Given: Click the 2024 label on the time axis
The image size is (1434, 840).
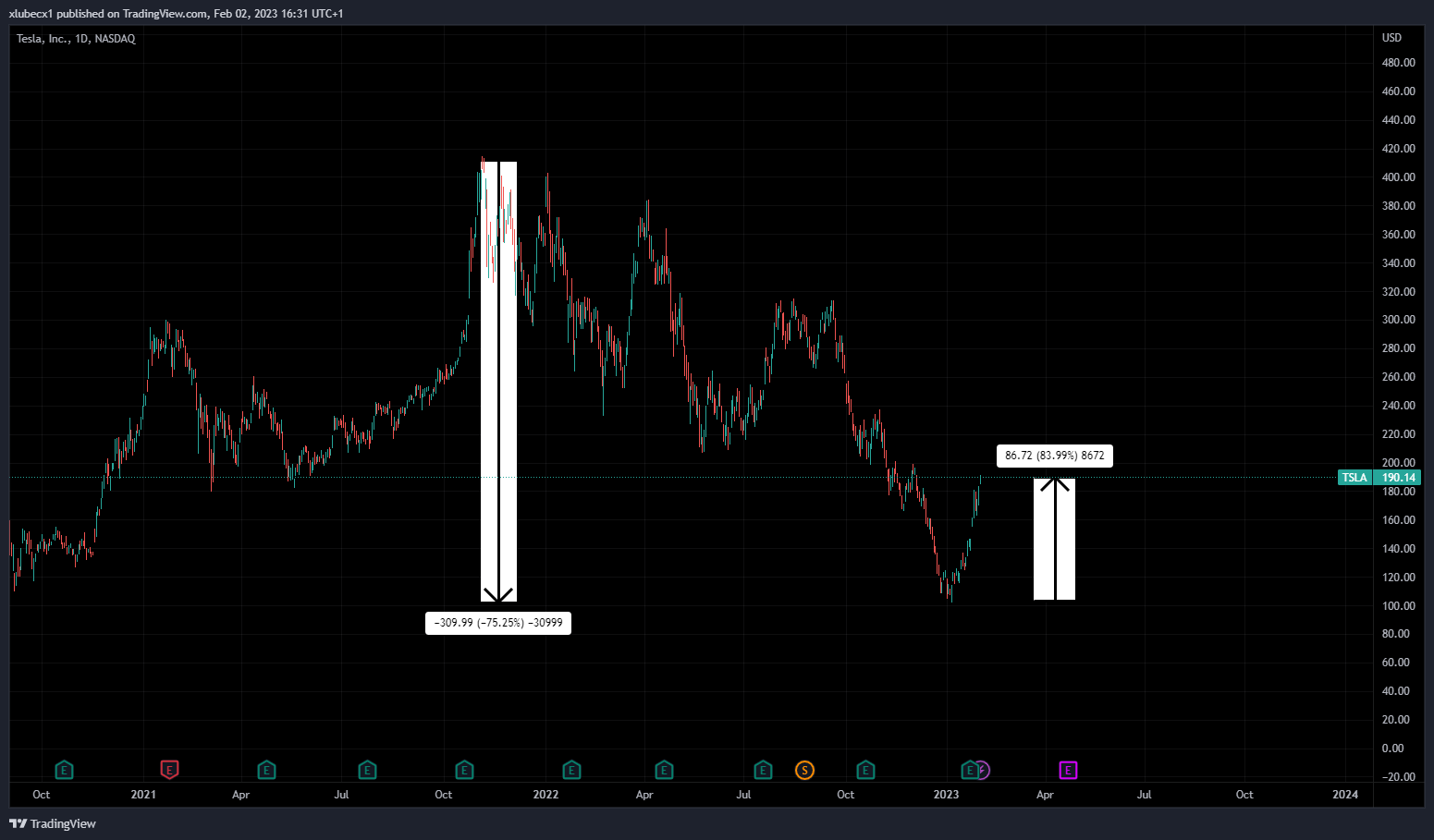Looking at the screenshot, I should [x=1345, y=795].
